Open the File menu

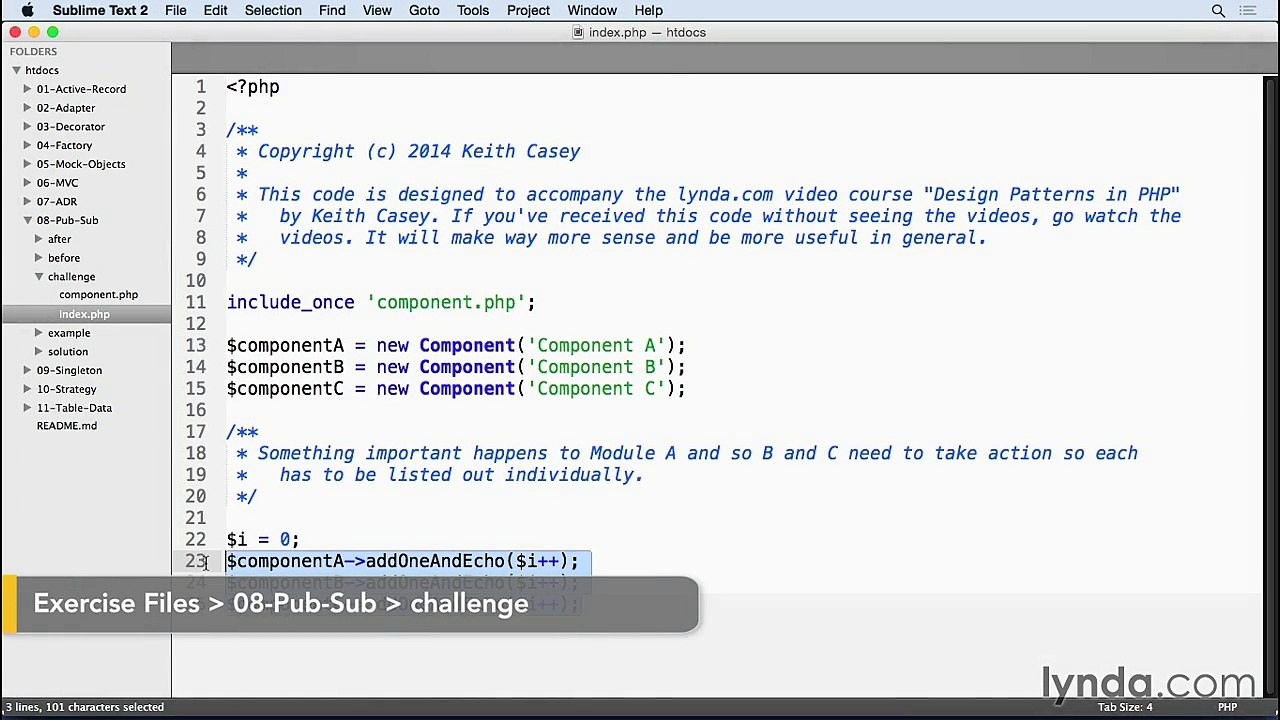click(175, 11)
